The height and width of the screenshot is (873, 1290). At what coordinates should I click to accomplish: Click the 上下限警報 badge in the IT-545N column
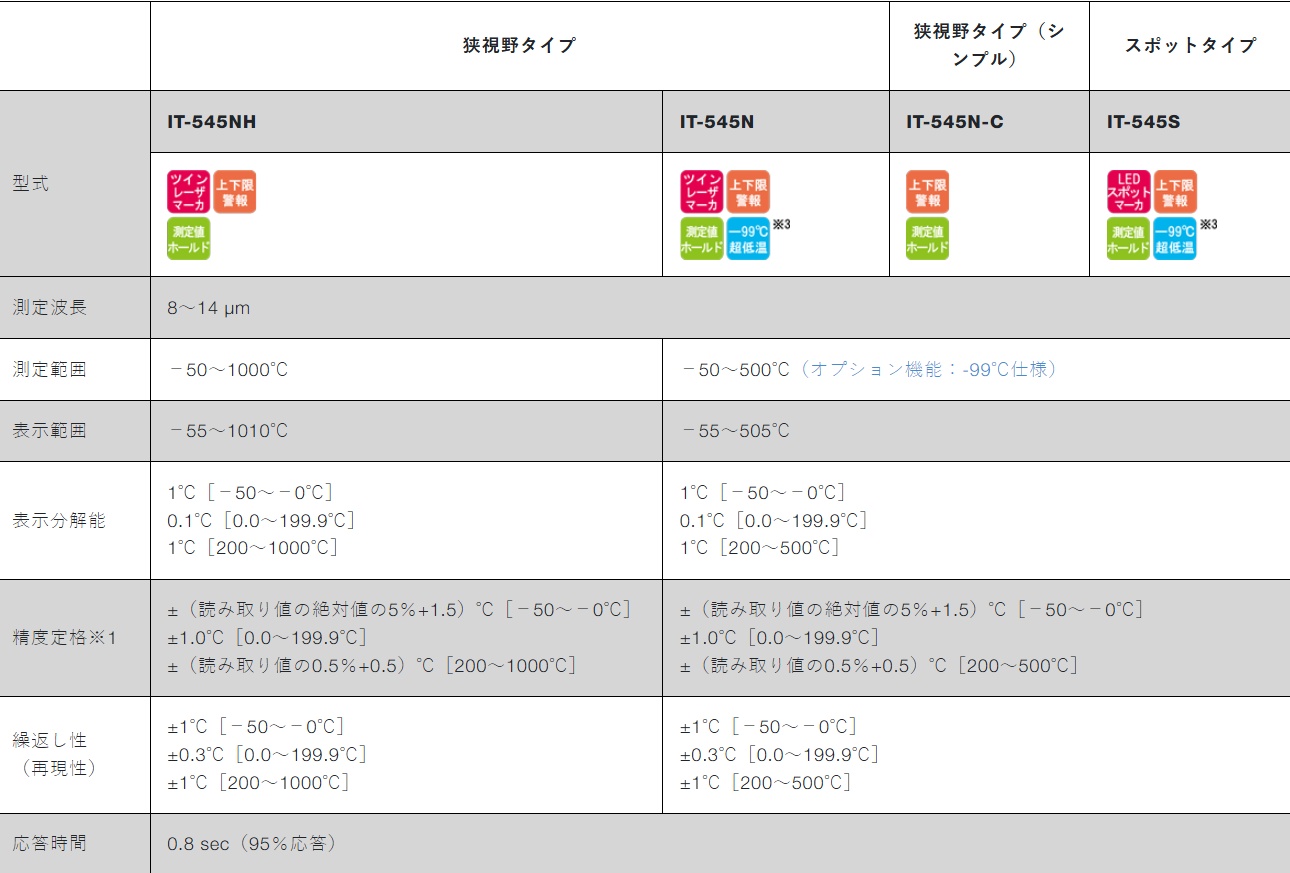tap(748, 192)
